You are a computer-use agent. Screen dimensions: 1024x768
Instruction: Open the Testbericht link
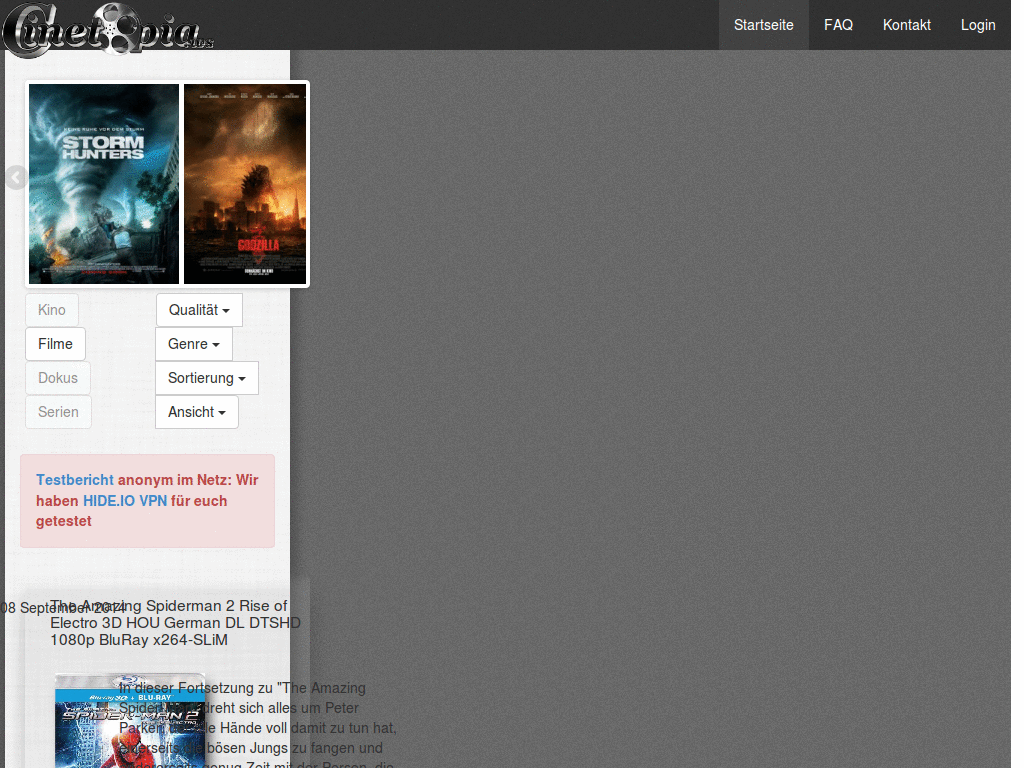pyautogui.click(x=75, y=480)
